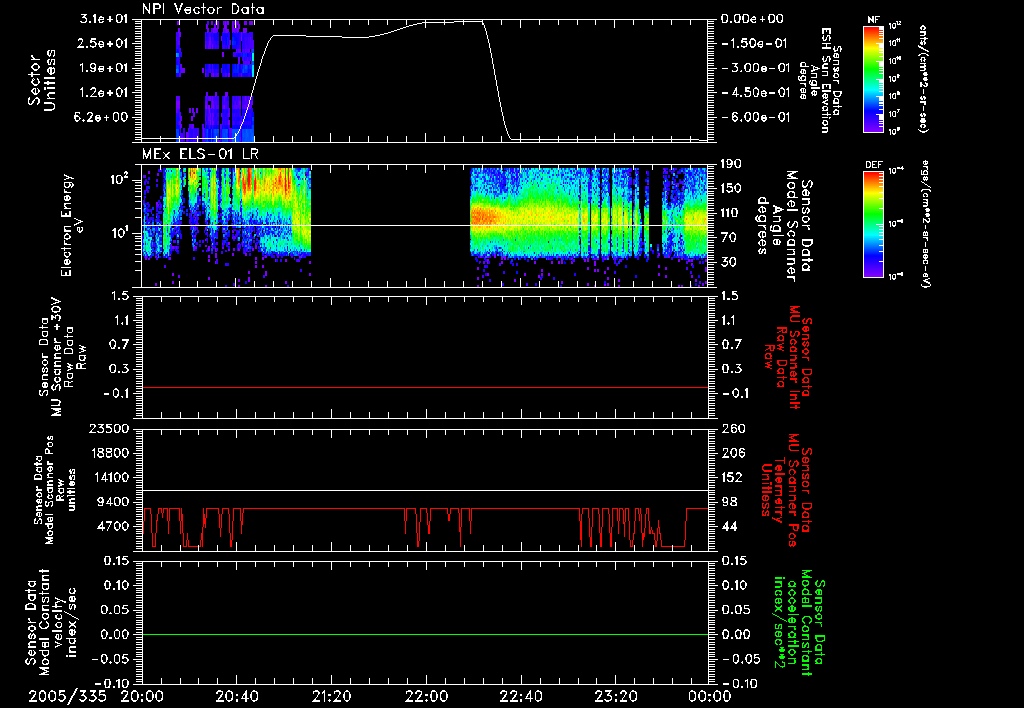This screenshot has height=708, width=1024.
Task: Click the red 'MU Scanner Pos Telemetry' label
Action: click(786, 490)
